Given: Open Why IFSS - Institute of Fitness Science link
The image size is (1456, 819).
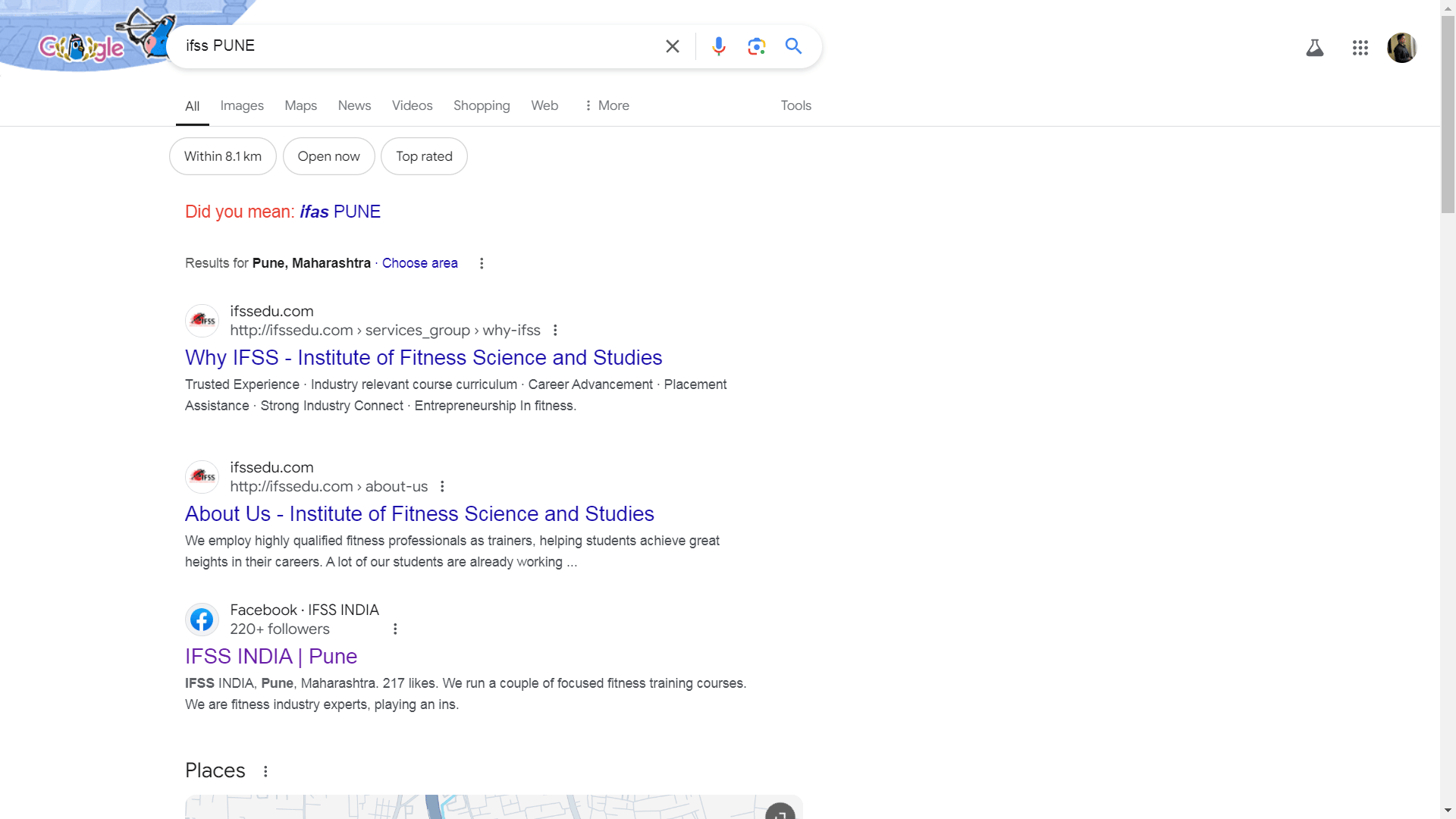Looking at the screenshot, I should [424, 357].
